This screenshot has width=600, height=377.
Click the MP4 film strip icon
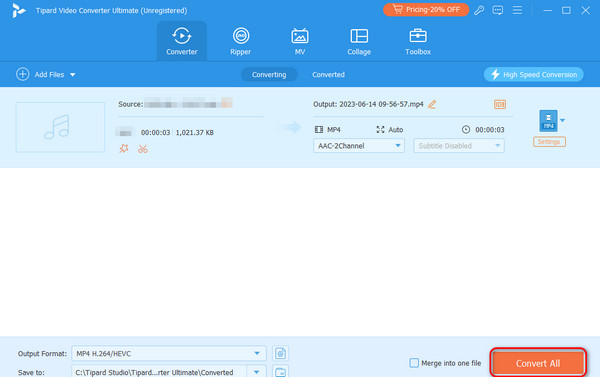click(319, 130)
